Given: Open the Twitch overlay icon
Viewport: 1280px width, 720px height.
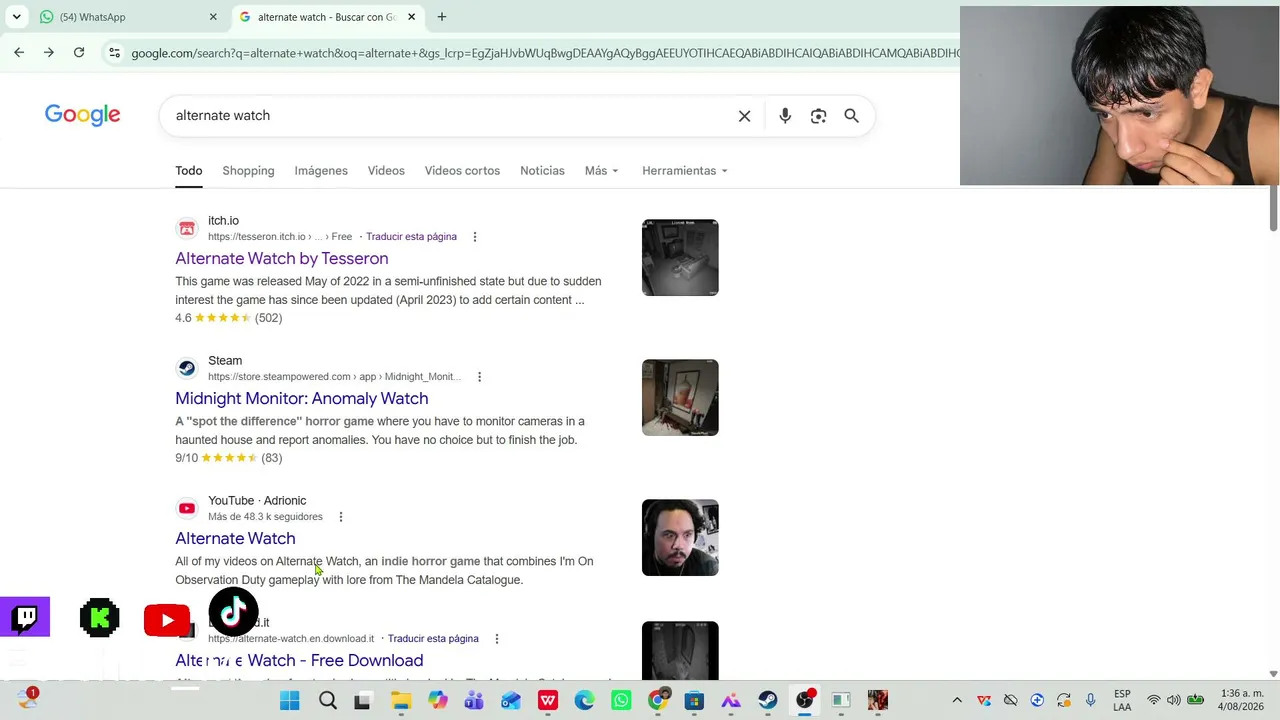Looking at the screenshot, I should click(x=25, y=618).
